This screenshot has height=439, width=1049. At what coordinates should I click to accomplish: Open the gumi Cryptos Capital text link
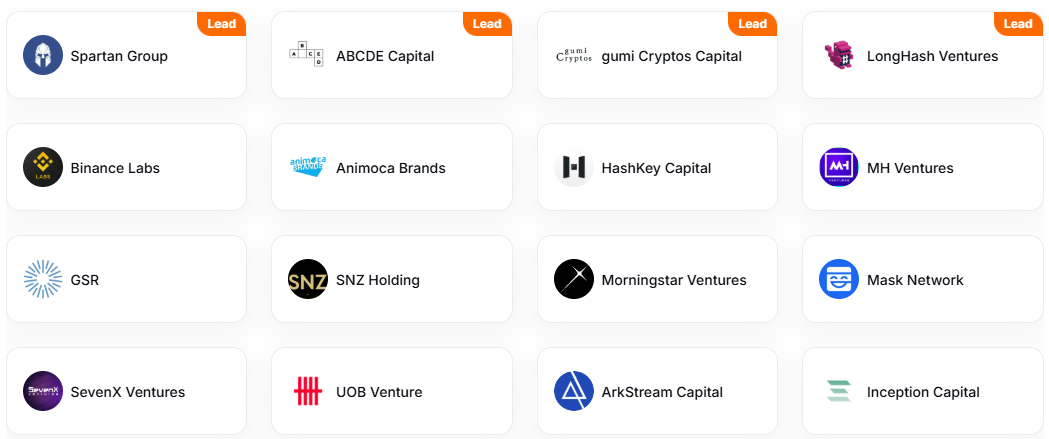[672, 56]
